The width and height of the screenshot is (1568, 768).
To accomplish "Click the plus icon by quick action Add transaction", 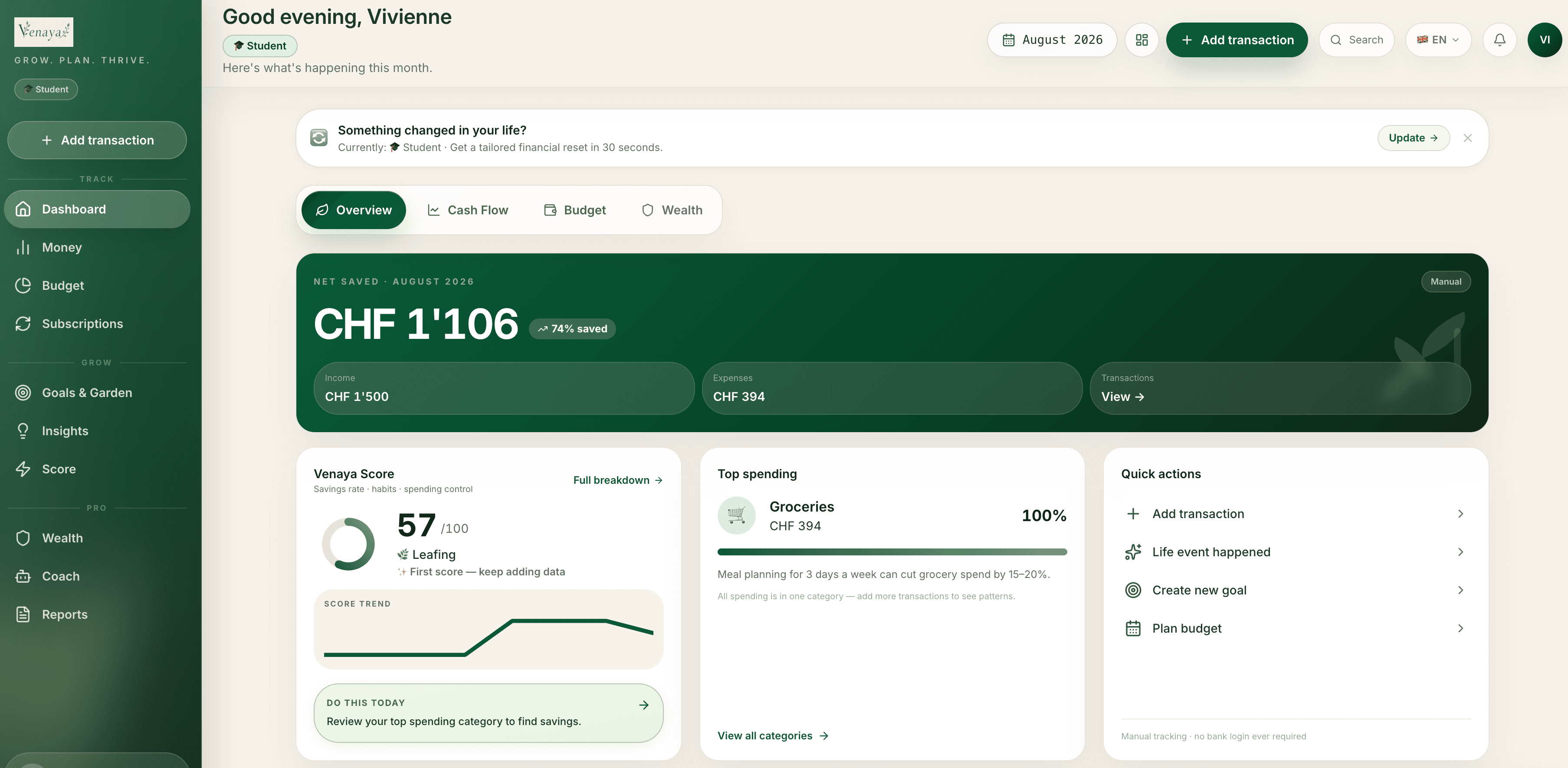I will (x=1133, y=514).
